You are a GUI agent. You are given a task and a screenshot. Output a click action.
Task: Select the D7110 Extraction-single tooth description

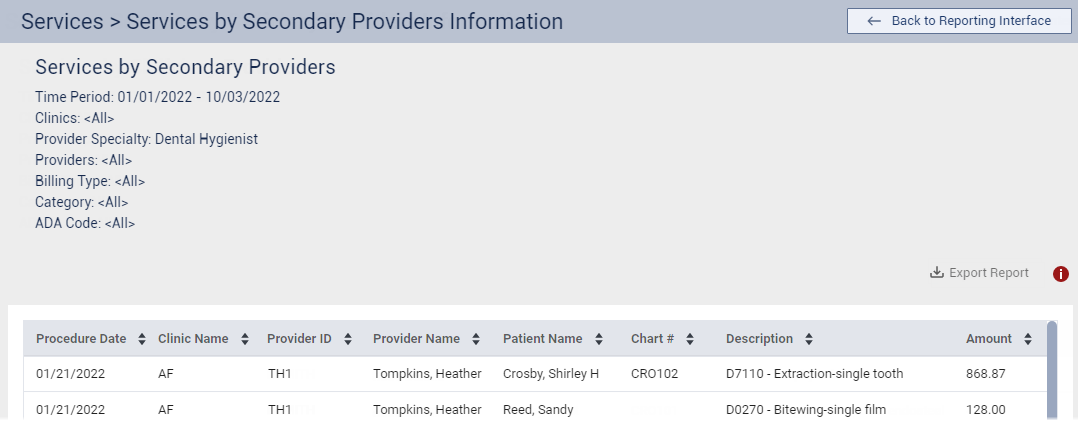[x=814, y=374]
